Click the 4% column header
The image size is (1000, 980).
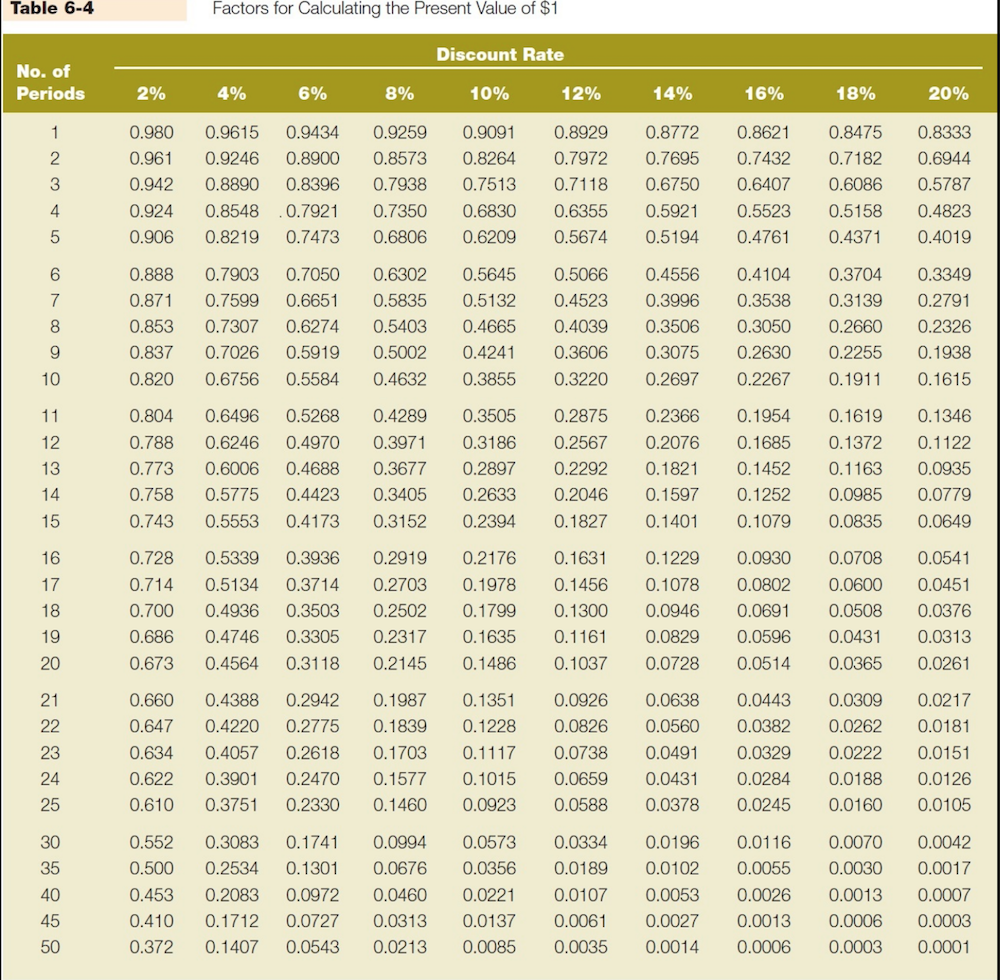(232, 94)
